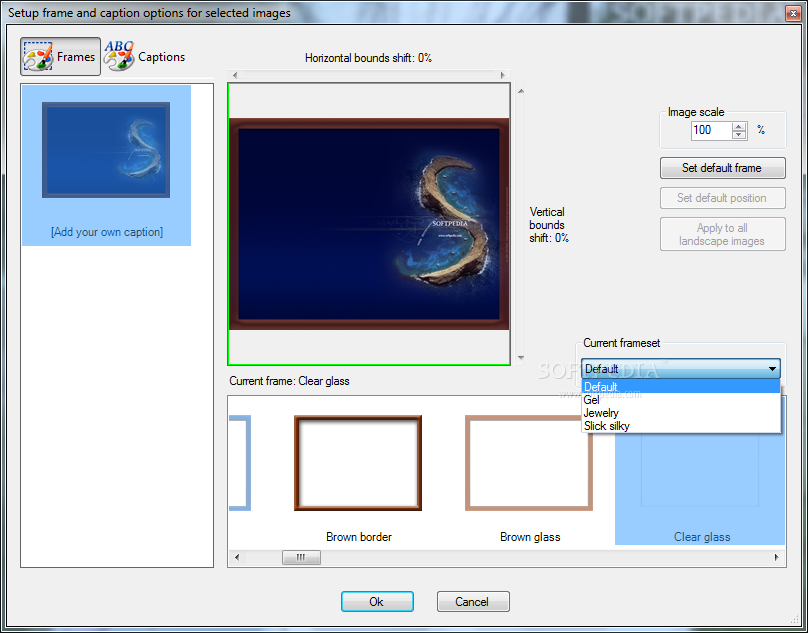Select the Brown border frame thumbnail

coord(358,463)
